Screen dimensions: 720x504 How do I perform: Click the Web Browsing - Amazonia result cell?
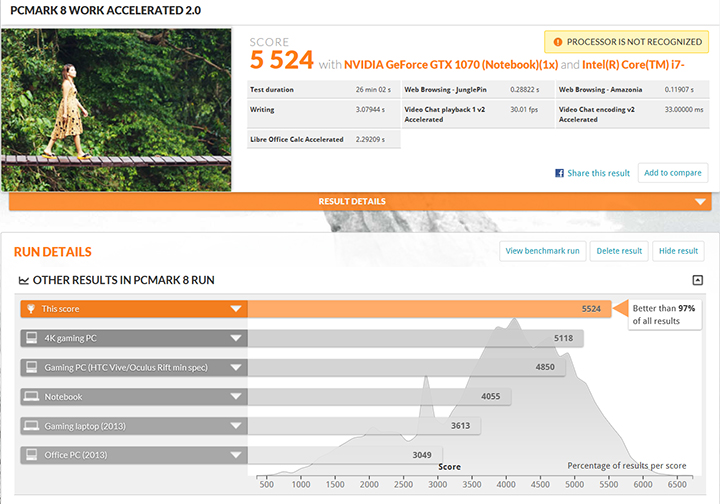[x=632, y=90]
